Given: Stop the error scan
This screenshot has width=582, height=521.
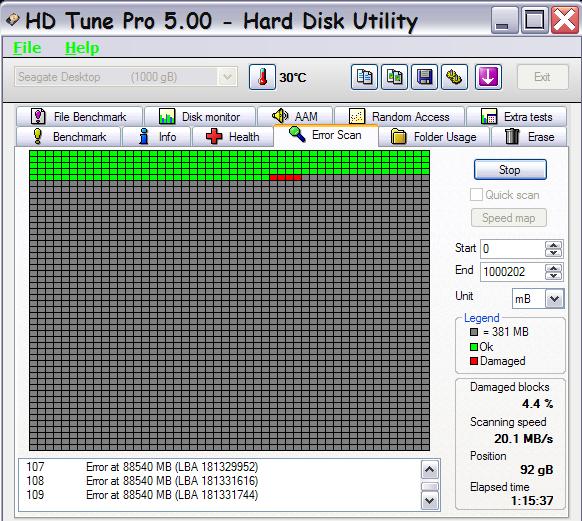Looking at the screenshot, I should (x=510, y=170).
